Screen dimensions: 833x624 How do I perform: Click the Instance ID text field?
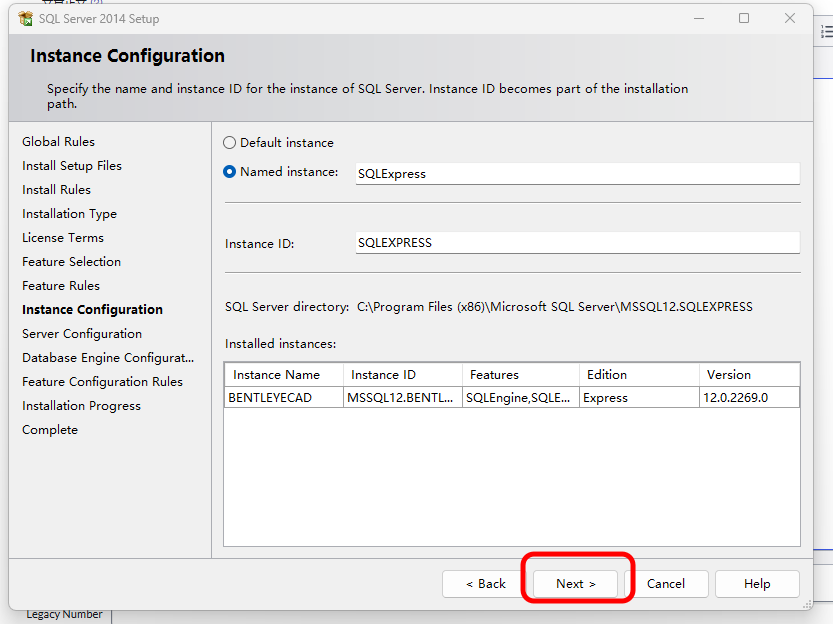click(577, 243)
